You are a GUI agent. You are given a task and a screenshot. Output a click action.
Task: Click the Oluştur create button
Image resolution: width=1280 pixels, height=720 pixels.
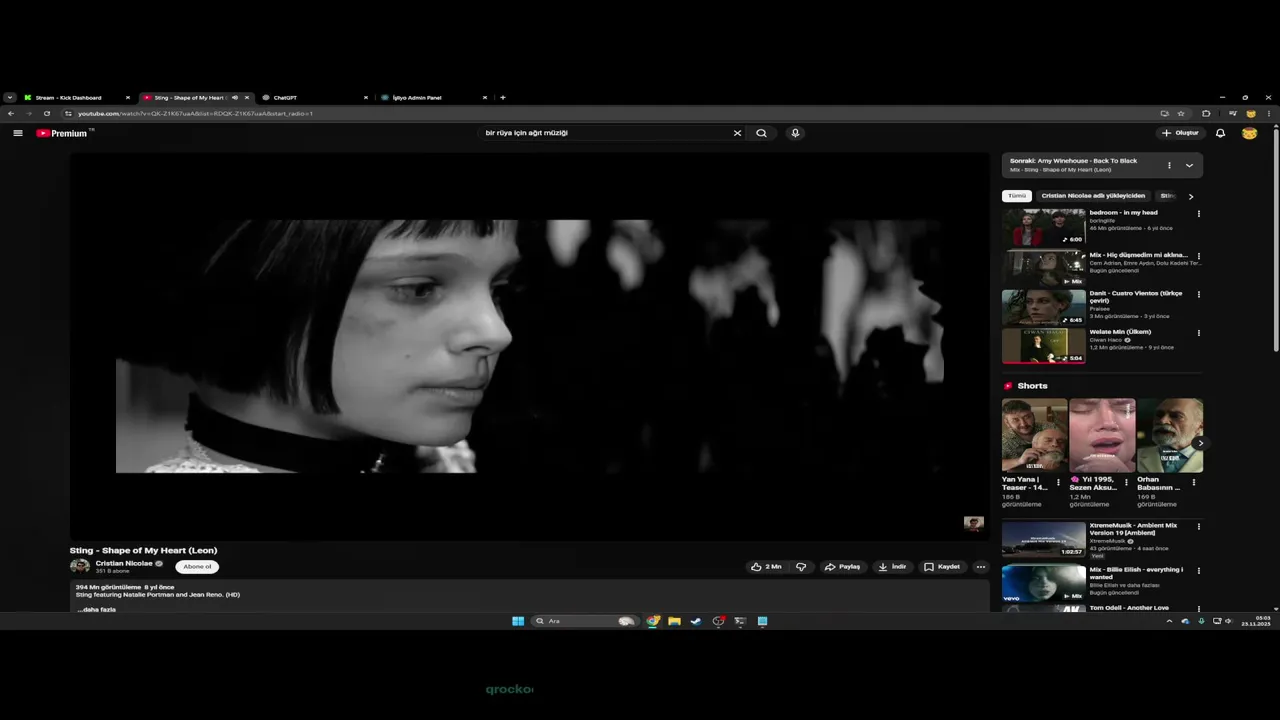(x=1180, y=133)
